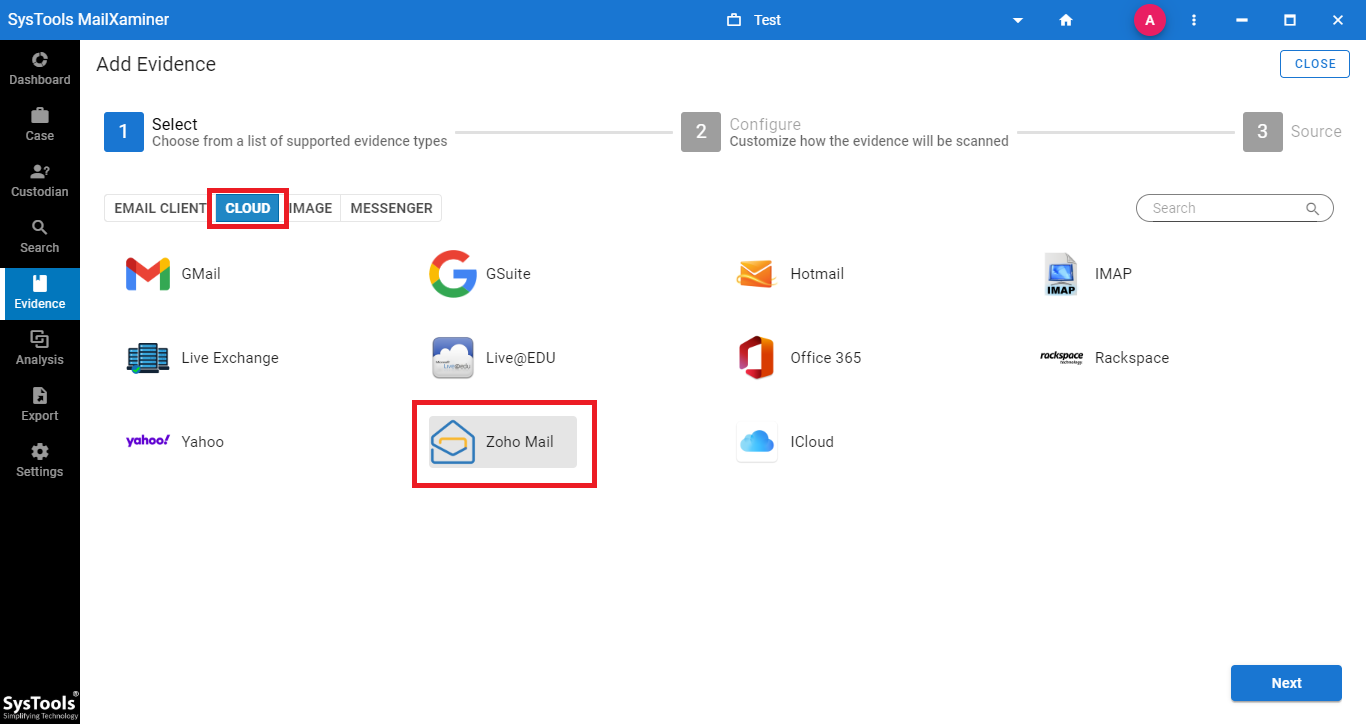This screenshot has width=1366, height=724.
Task: Select the Rackspace logo icon
Action: click(x=1061, y=357)
